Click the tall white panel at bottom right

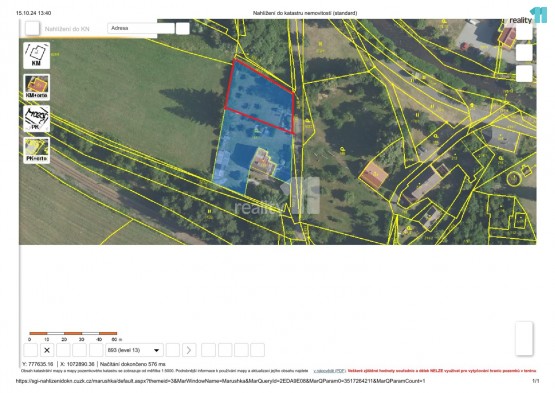tap(524, 338)
